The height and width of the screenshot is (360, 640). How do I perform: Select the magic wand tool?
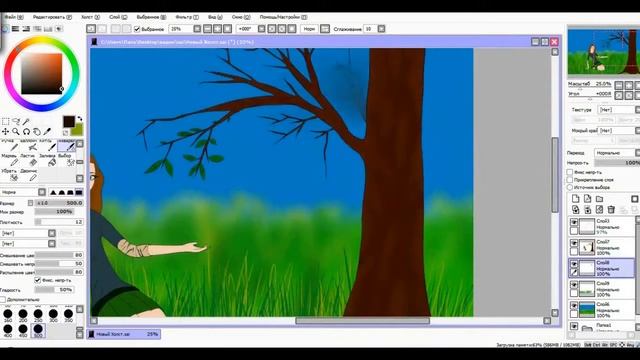click(26, 122)
